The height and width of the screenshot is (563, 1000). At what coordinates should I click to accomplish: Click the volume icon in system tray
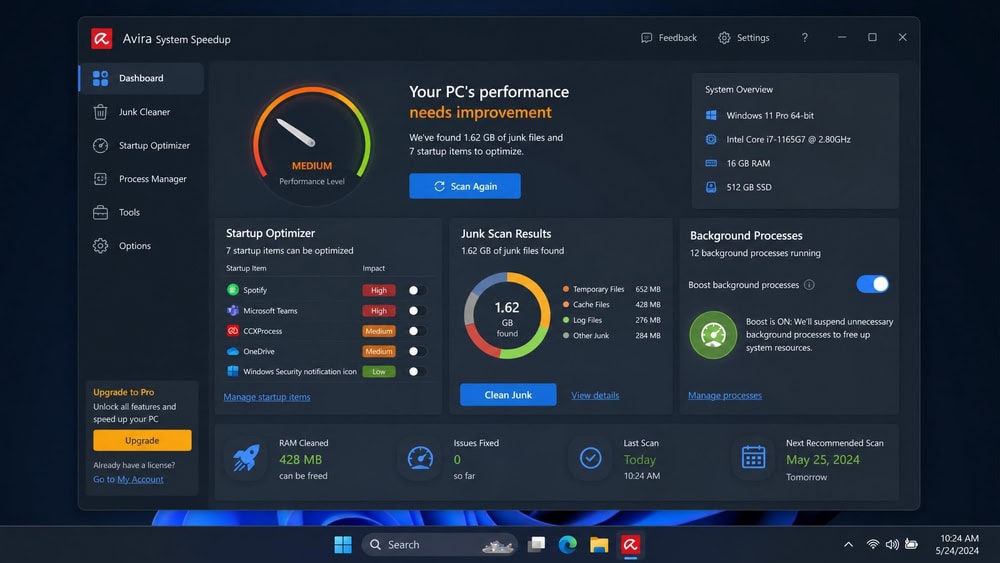892,545
